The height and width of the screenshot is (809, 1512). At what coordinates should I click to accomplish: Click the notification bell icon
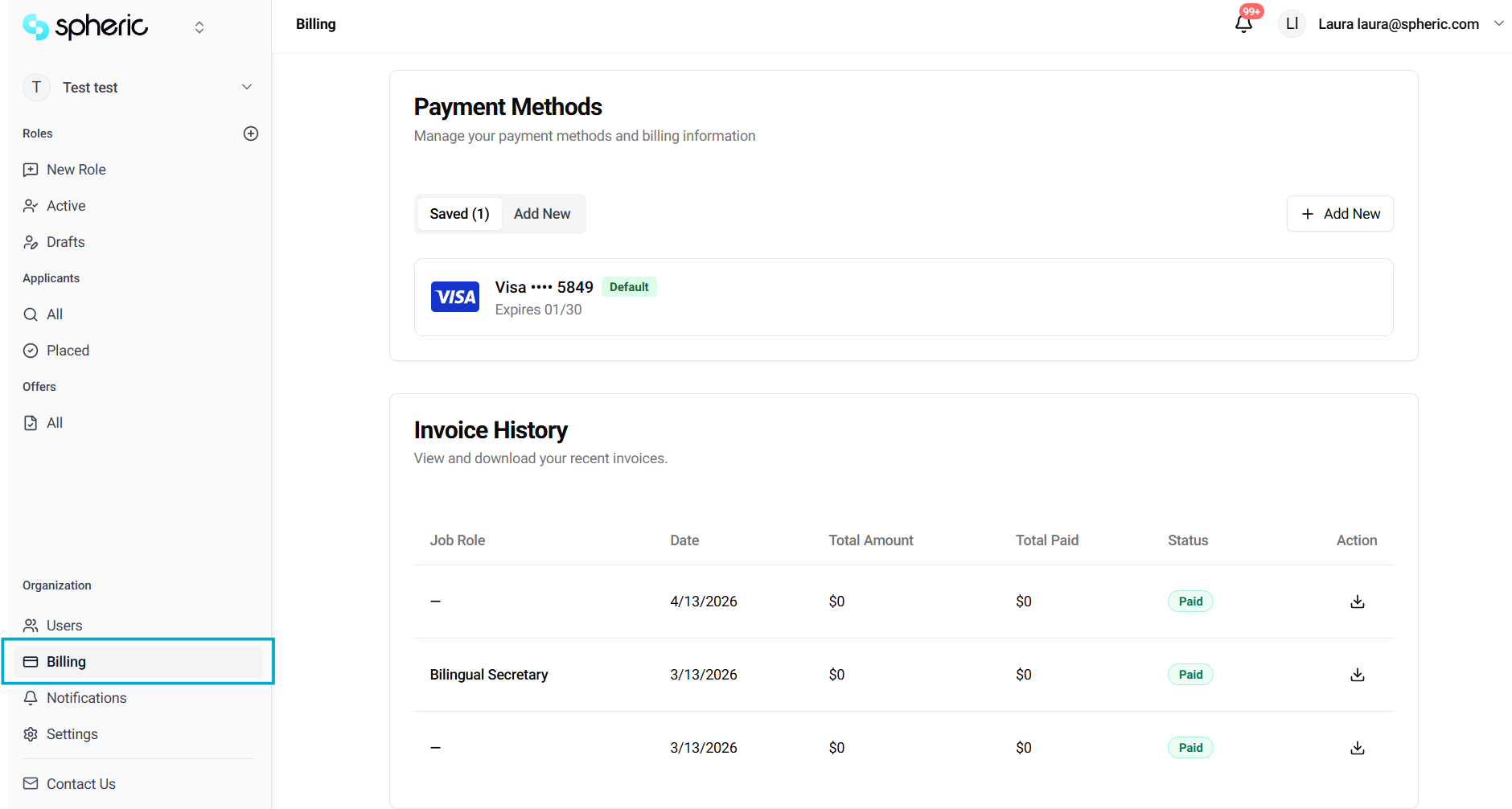pos(1243,23)
